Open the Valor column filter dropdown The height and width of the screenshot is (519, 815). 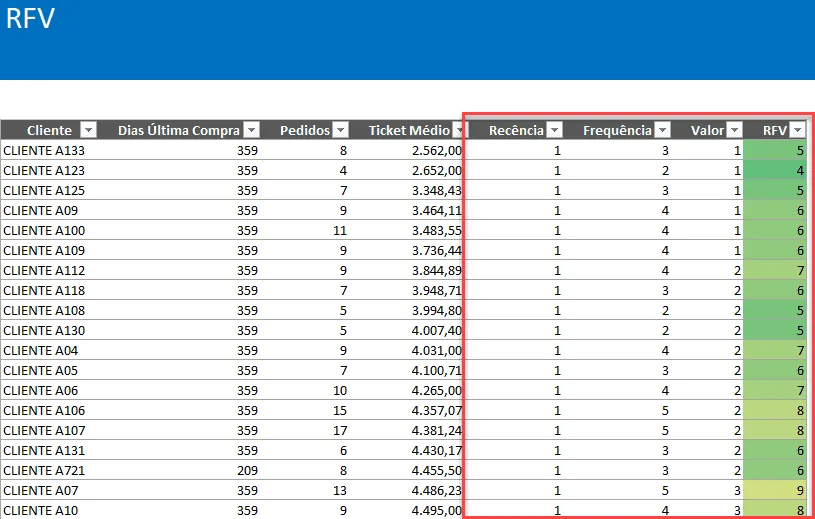pos(734,130)
